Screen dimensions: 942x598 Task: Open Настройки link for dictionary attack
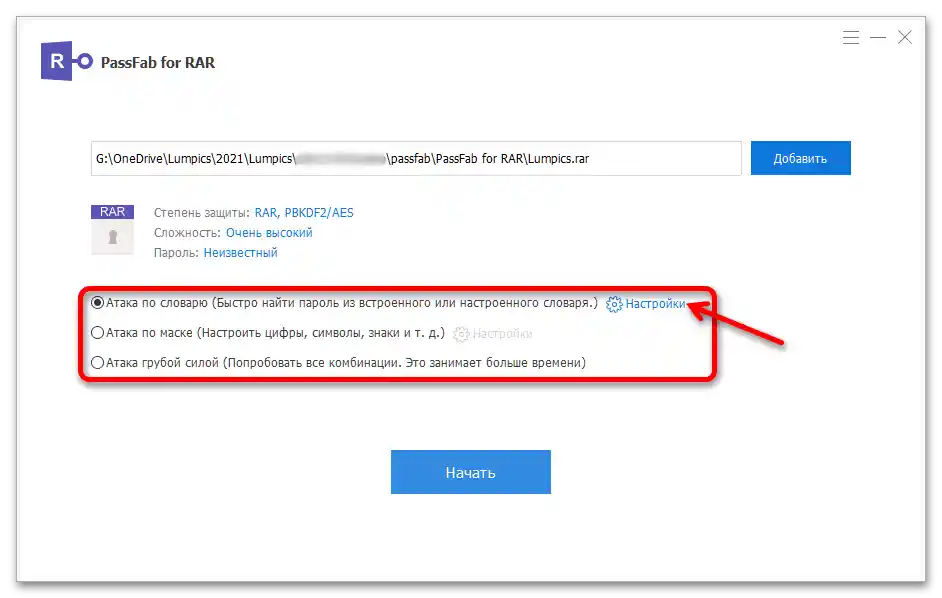click(x=655, y=304)
